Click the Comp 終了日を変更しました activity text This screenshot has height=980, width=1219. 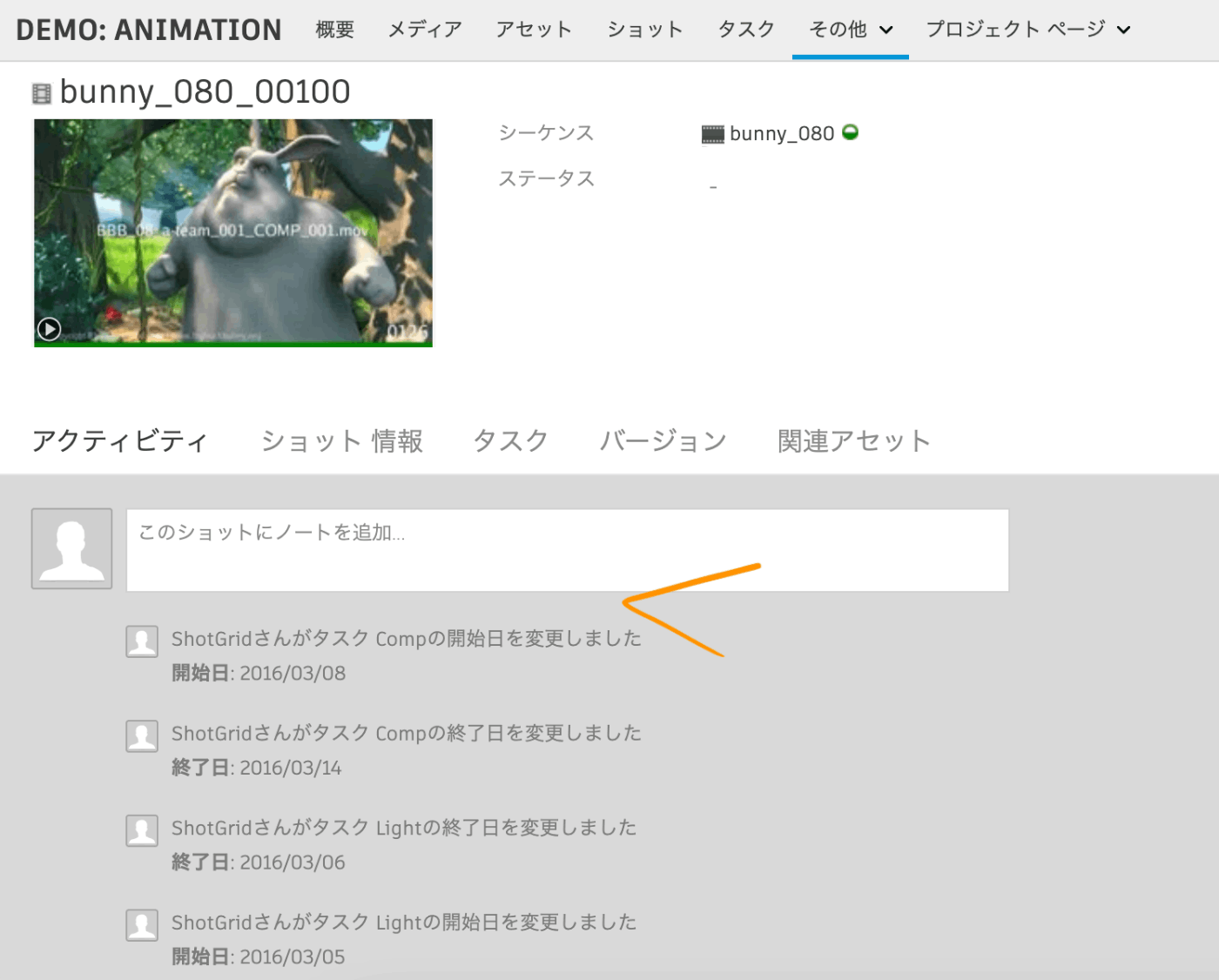407,734
